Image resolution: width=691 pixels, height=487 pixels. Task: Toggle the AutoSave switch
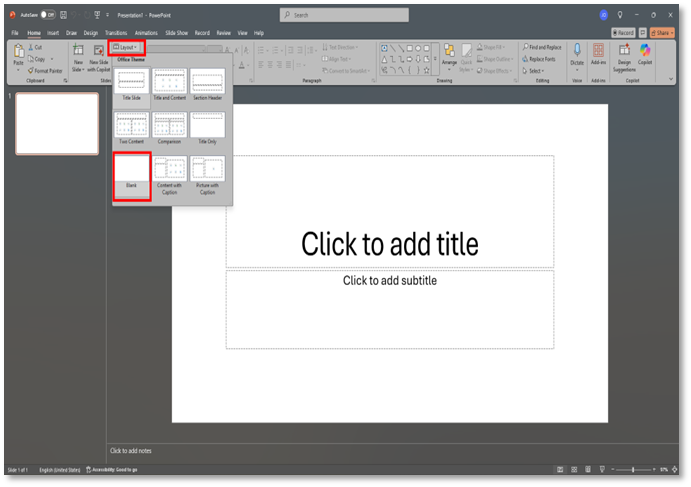[x=47, y=15]
